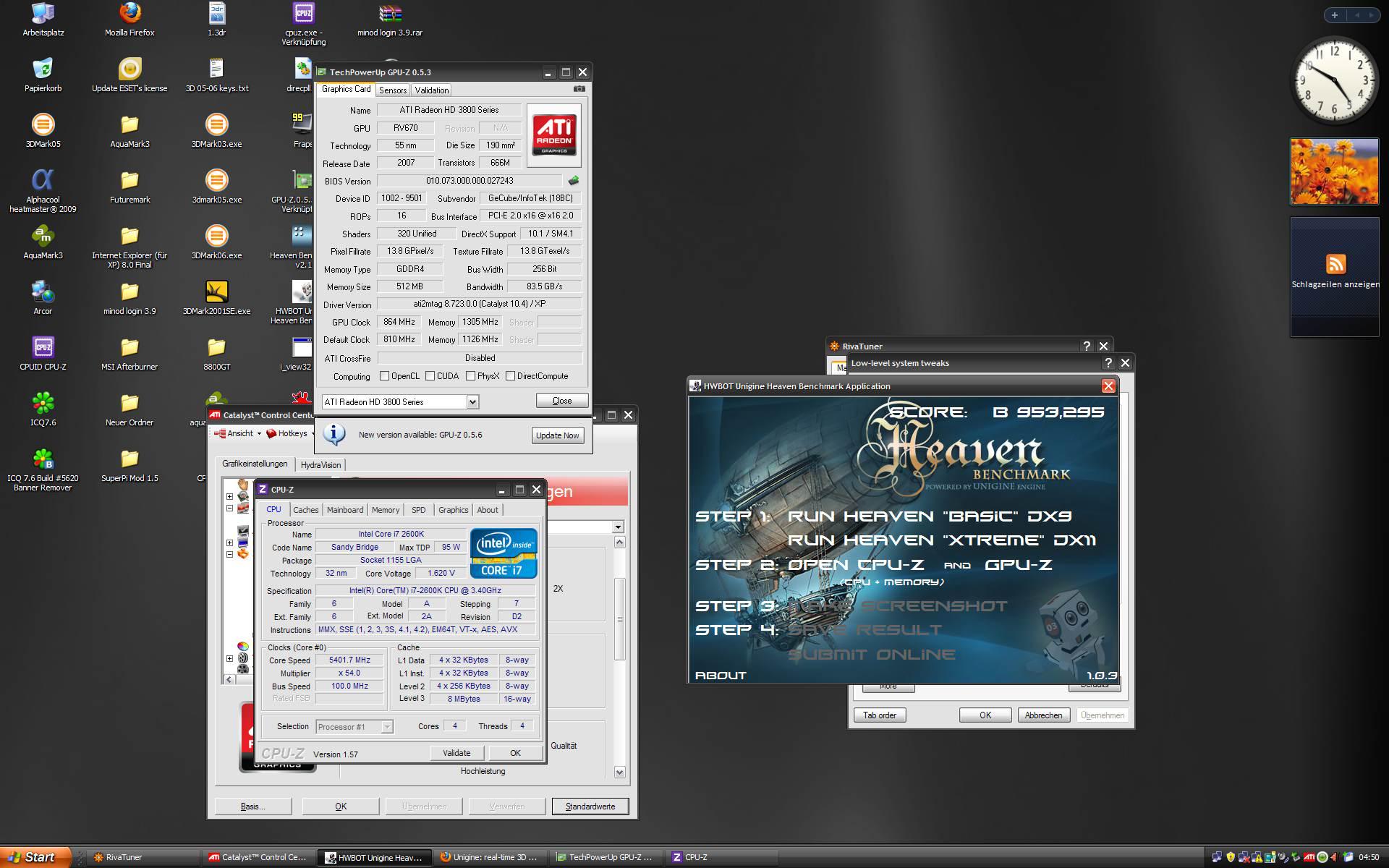Open the SPD tab in CPU-Z
Image resolution: width=1389 pixels, height=868 pixels.
(418, 510)
